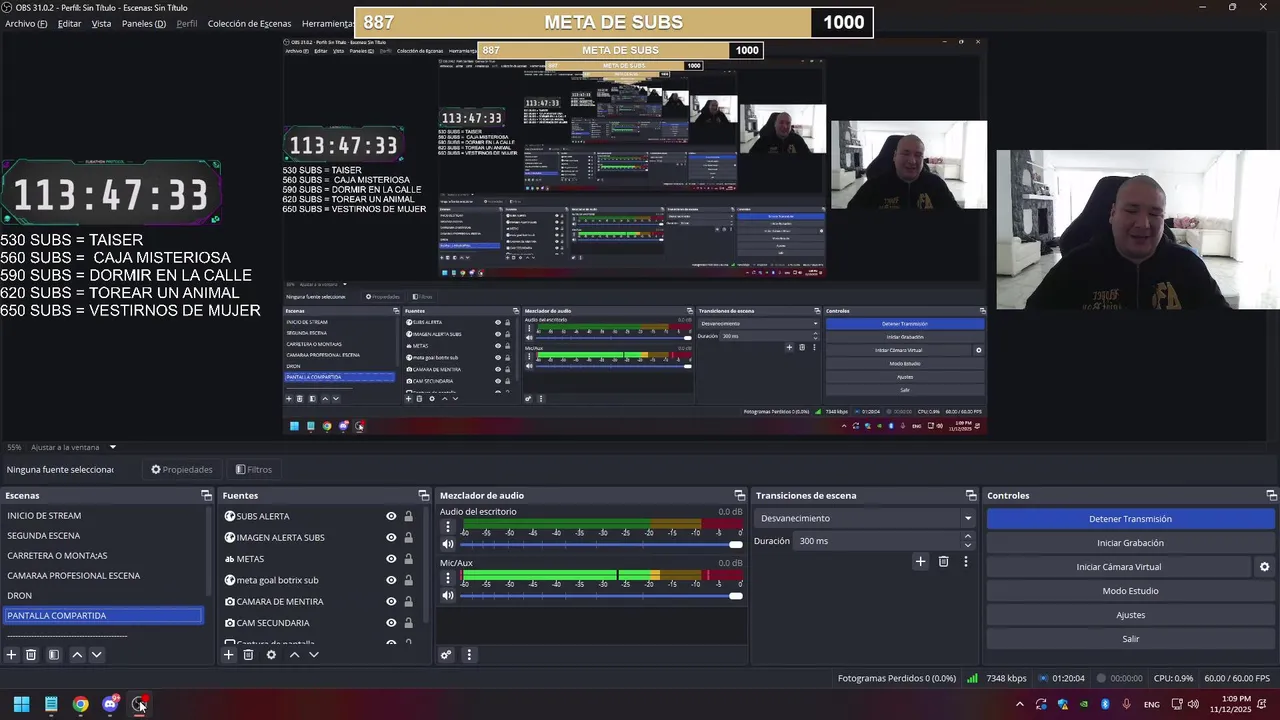This screenshot has width=1280, height=720.
Task: Move selected scene down with arrow
Action: click(96, 655)
